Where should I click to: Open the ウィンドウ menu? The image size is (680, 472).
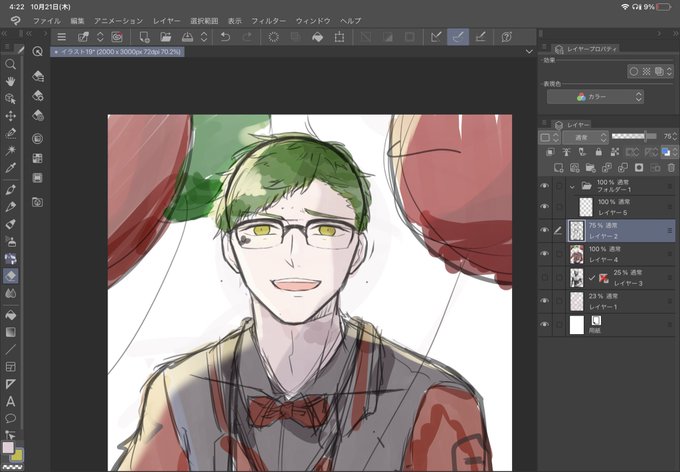point(313,21)
